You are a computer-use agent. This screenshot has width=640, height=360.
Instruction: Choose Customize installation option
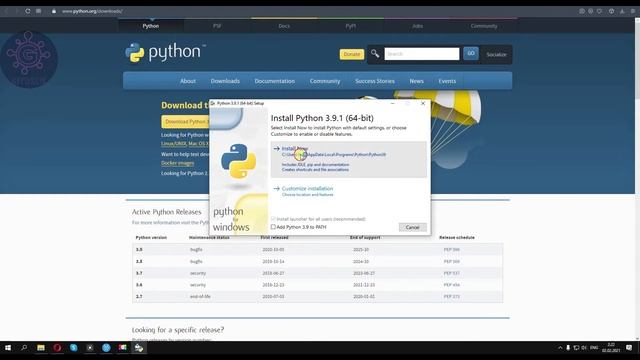[x=307, y=189]
